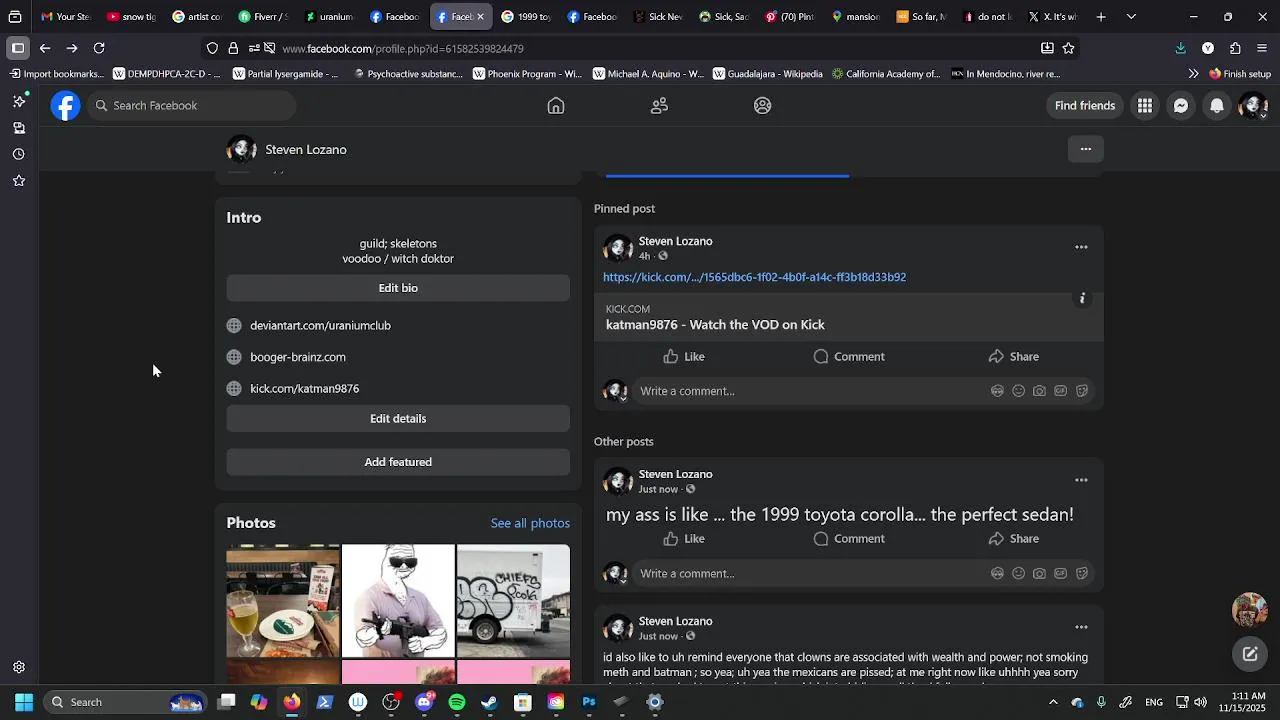Image resolution: width=1280 pixels, height=720 pixels.
Task: Click the Add featured button
Action: [x=398, y=462]
